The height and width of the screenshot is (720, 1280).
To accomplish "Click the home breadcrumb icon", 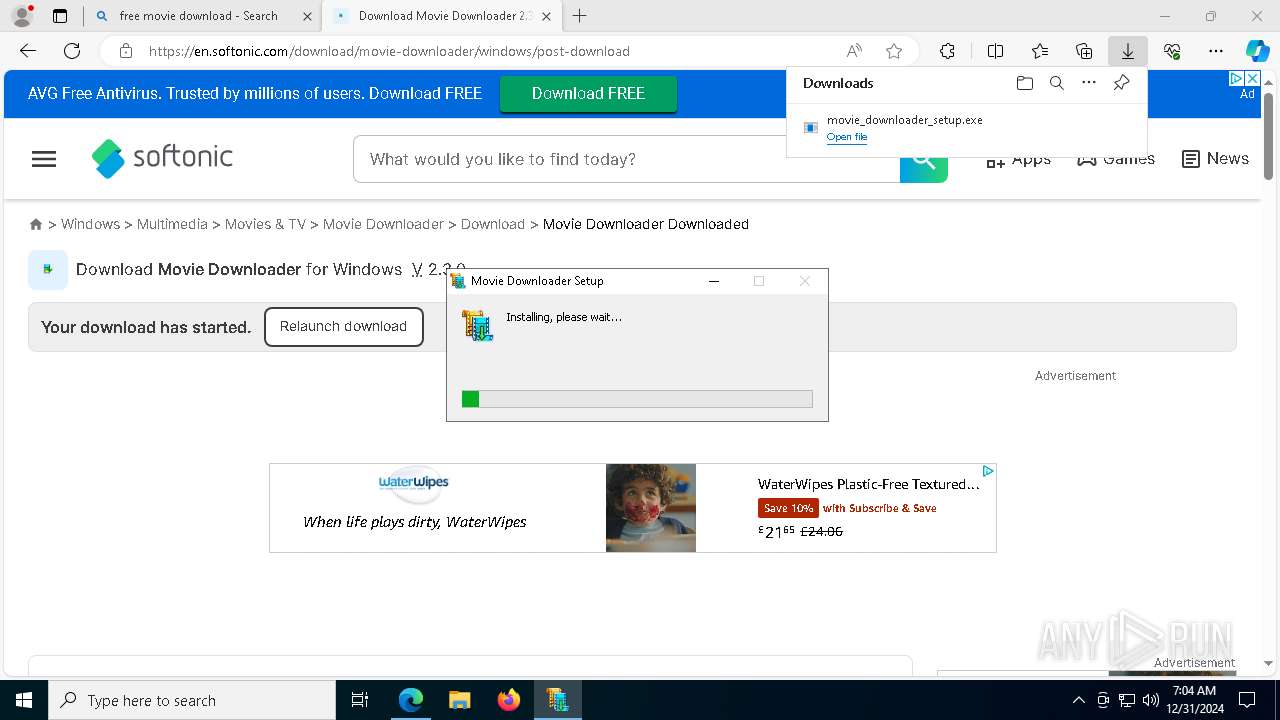I will [x=36, y=224].
